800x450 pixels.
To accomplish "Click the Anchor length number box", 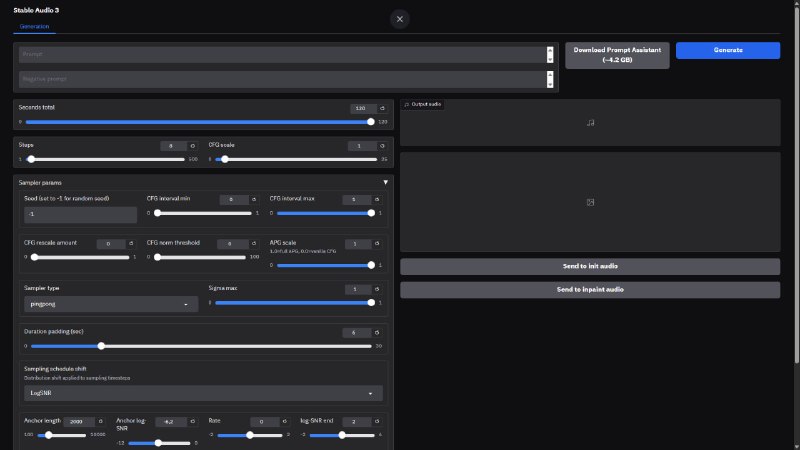I will click(79, 421).
